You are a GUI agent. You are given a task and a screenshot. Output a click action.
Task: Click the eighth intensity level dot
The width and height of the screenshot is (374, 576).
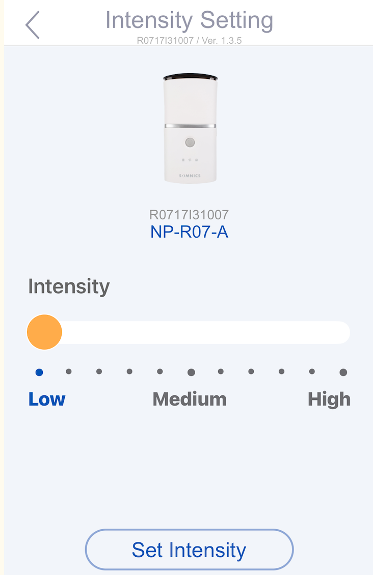coord(251,372)
